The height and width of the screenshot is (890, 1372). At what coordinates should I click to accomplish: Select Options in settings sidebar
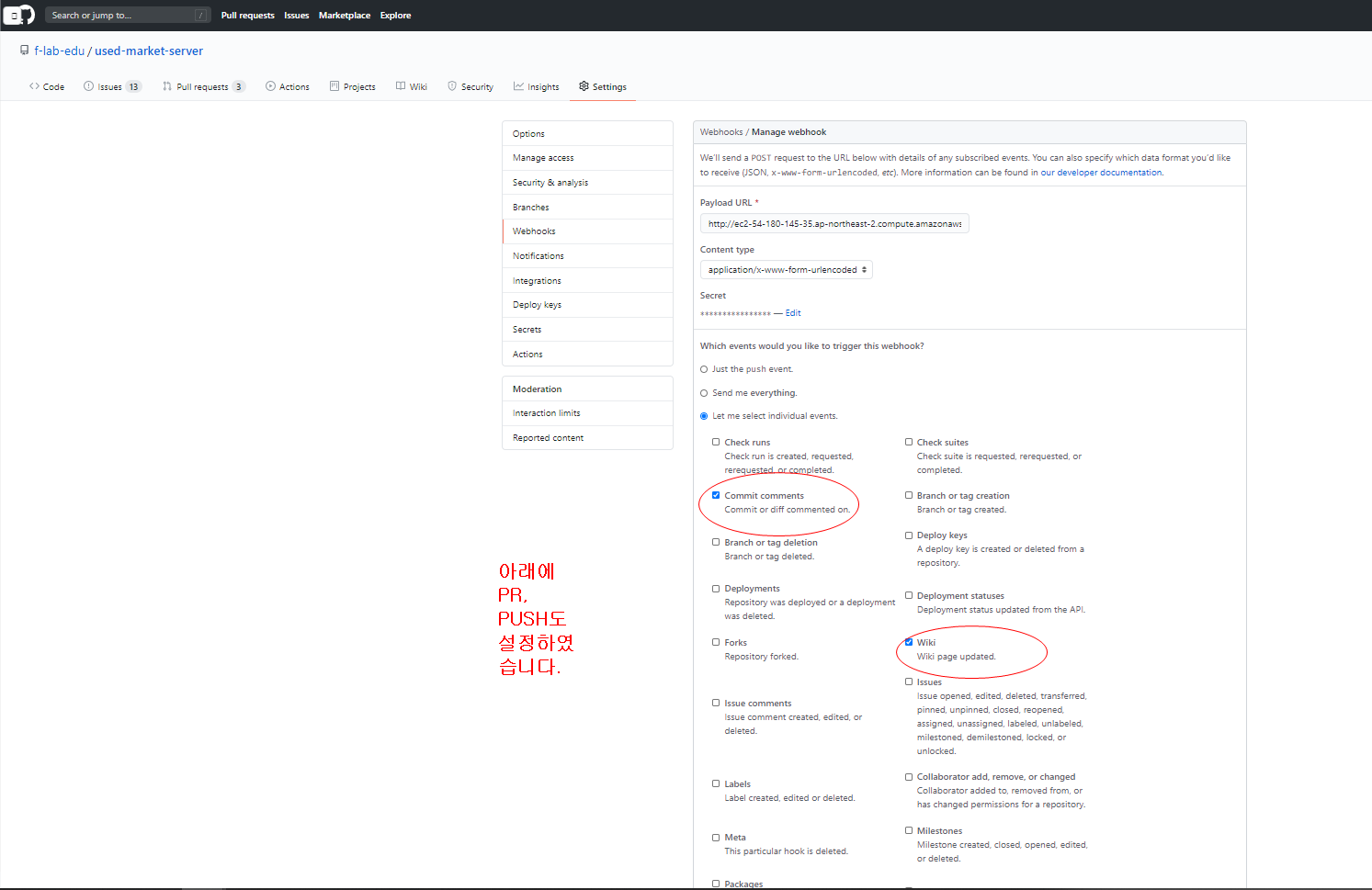[x=588, y=134]
